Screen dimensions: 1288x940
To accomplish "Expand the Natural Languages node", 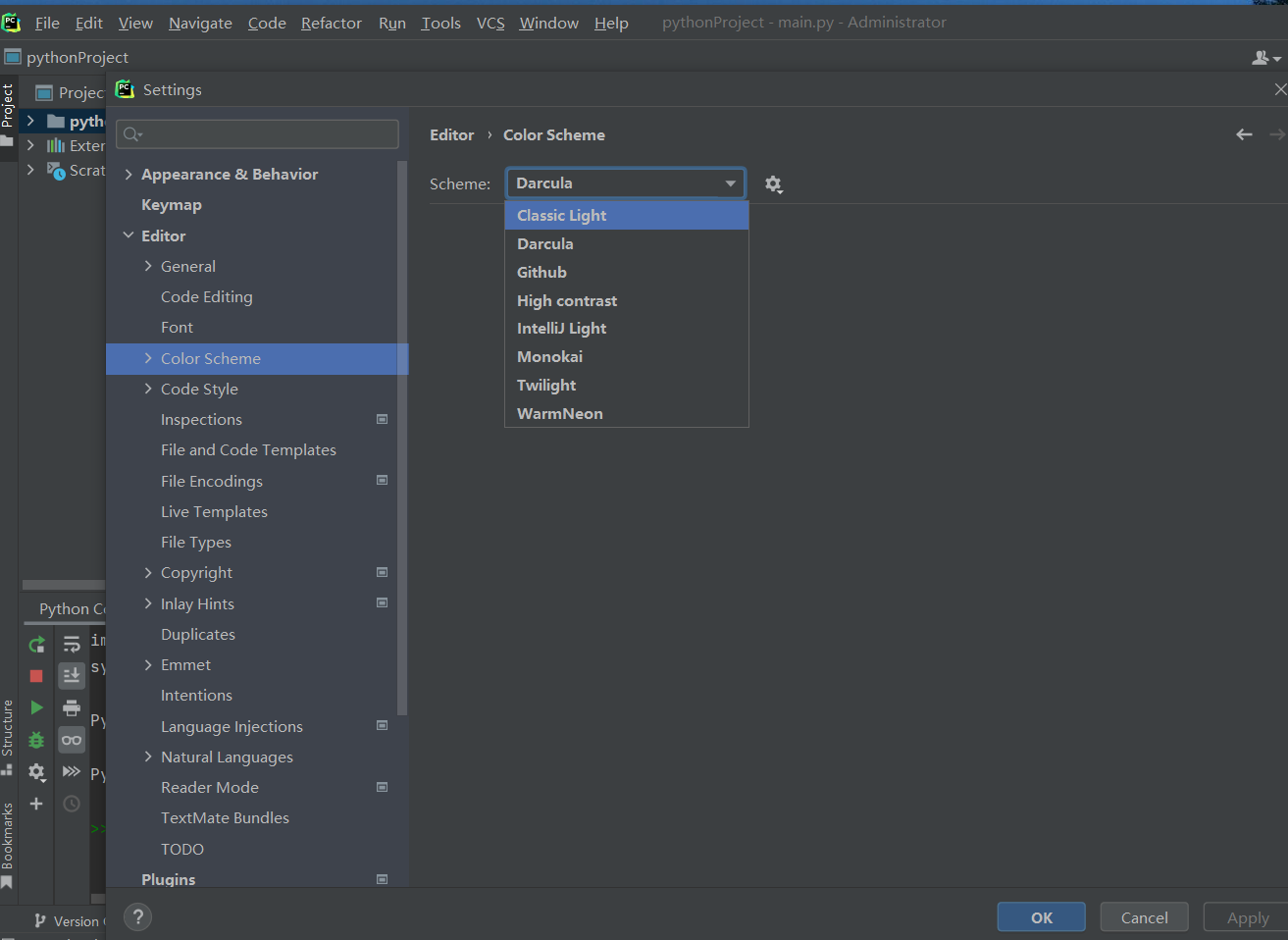I will pyautogui.click(x=148, y=757).
